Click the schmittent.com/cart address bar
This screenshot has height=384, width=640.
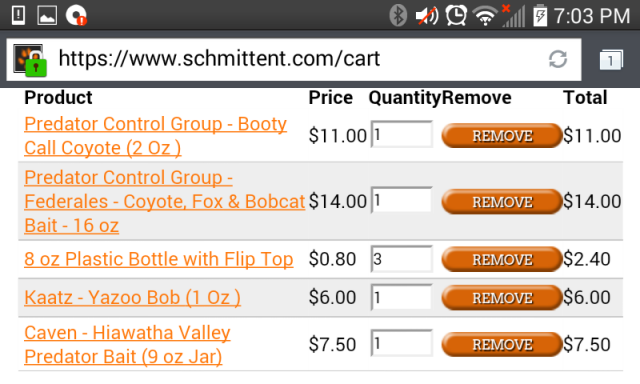(x=293, y=60)
